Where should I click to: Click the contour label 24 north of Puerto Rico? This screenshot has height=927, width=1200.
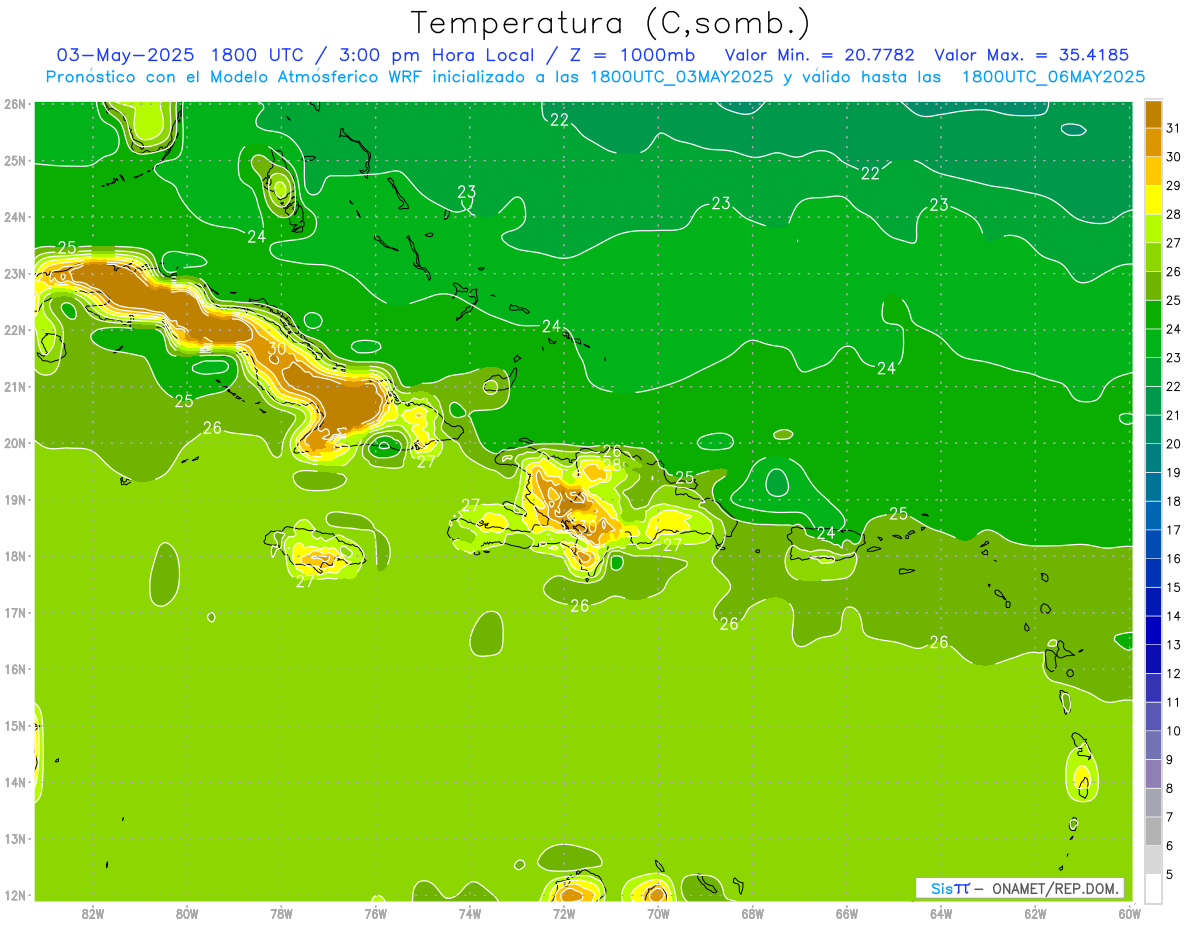826,533
